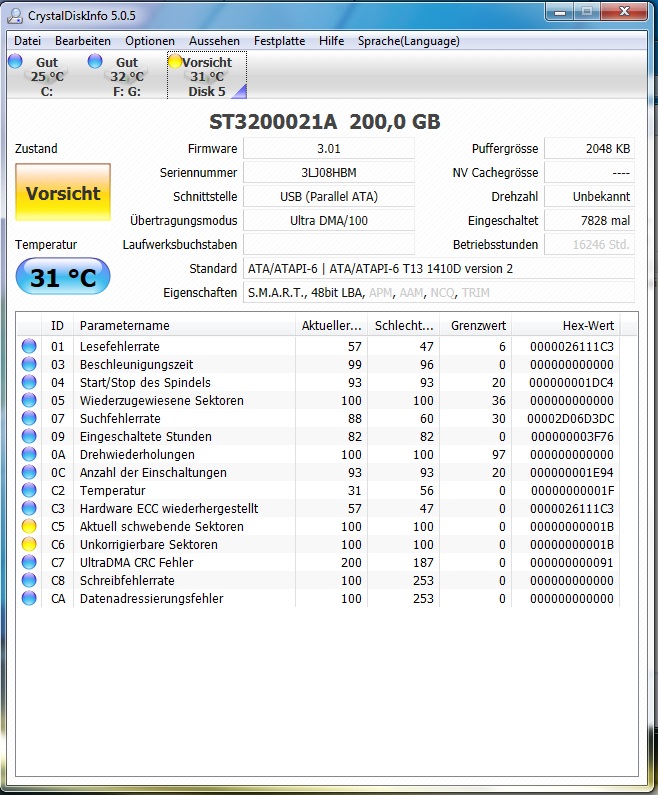Click the yellow icon for Unkorrigierbare Sektoren
Image resolution: width=658 pixels, height=795 pixels.
point(29,544)
